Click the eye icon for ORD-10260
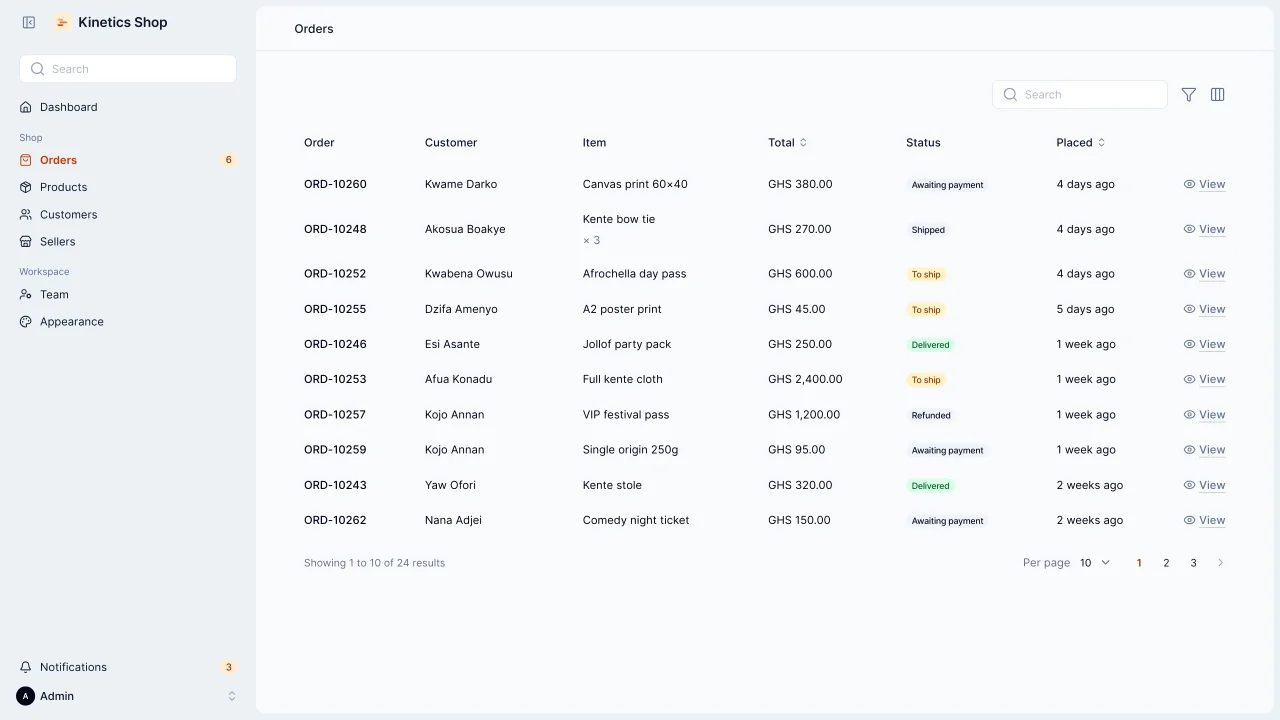 (1189, 184)
